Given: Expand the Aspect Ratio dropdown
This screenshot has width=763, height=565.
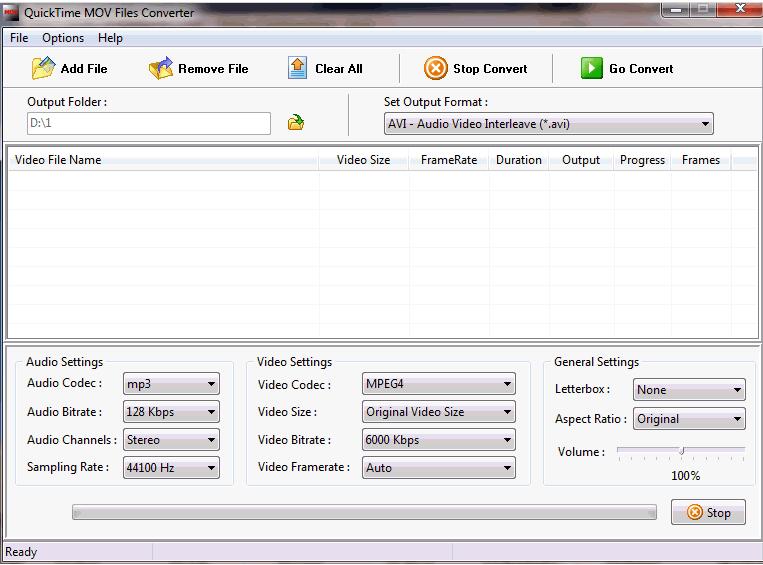Looking at the screenshot, I should pyautogui.click(x=689, y=419).
